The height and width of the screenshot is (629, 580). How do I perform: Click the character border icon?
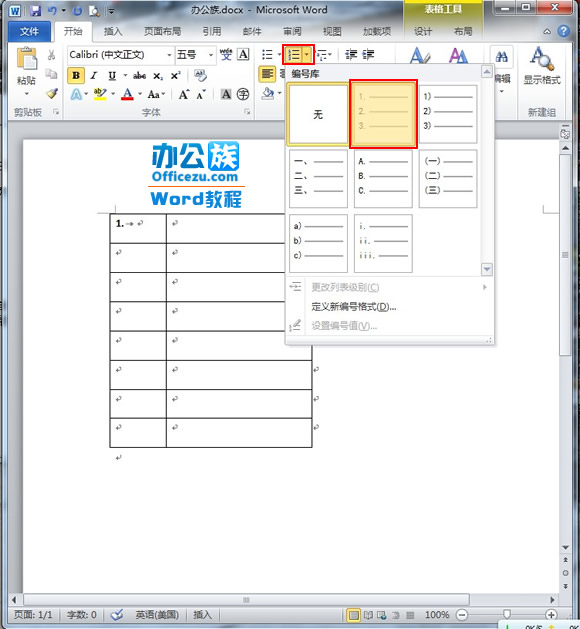(x=243, y=55)
